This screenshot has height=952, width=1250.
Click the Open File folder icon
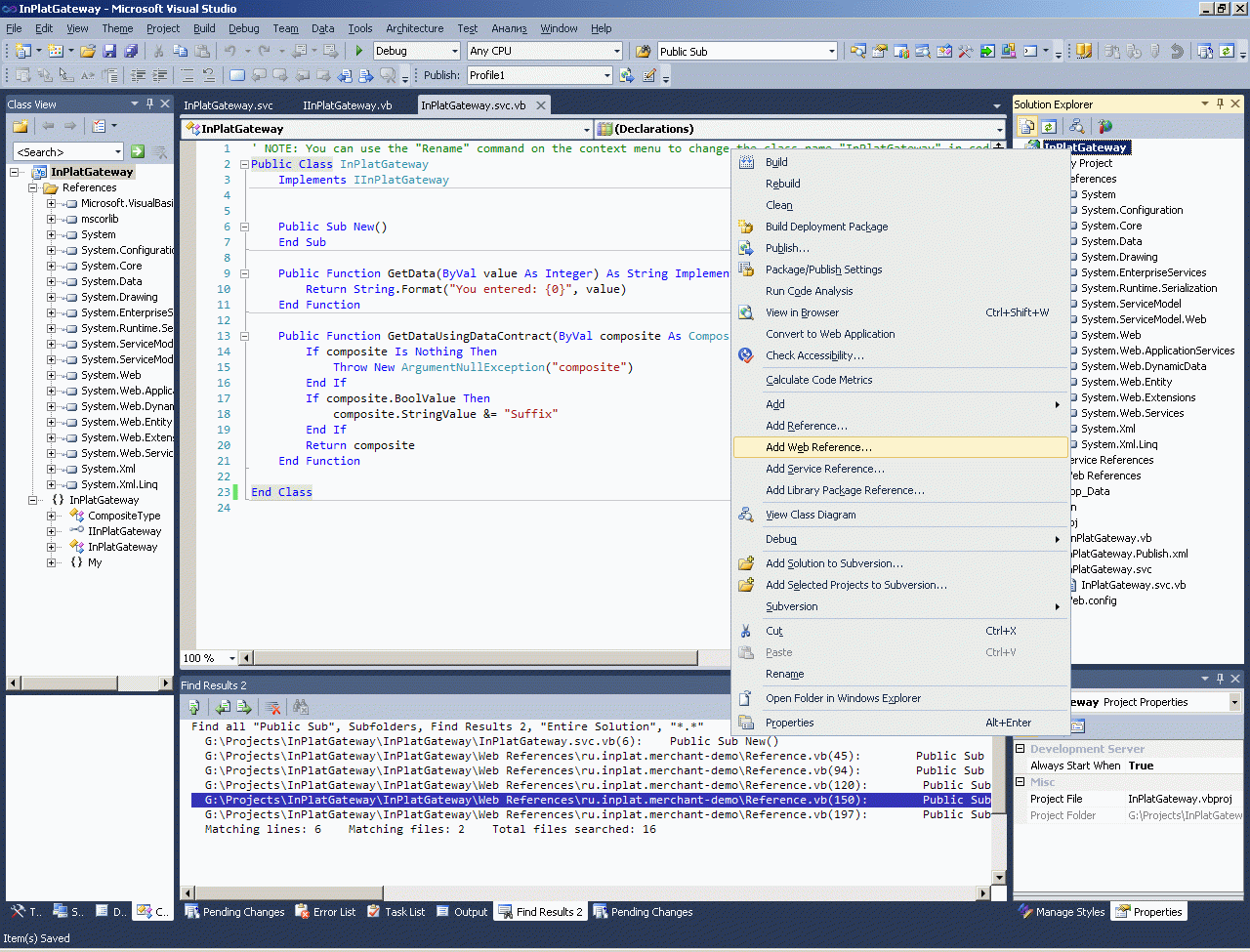pos(88,51)
